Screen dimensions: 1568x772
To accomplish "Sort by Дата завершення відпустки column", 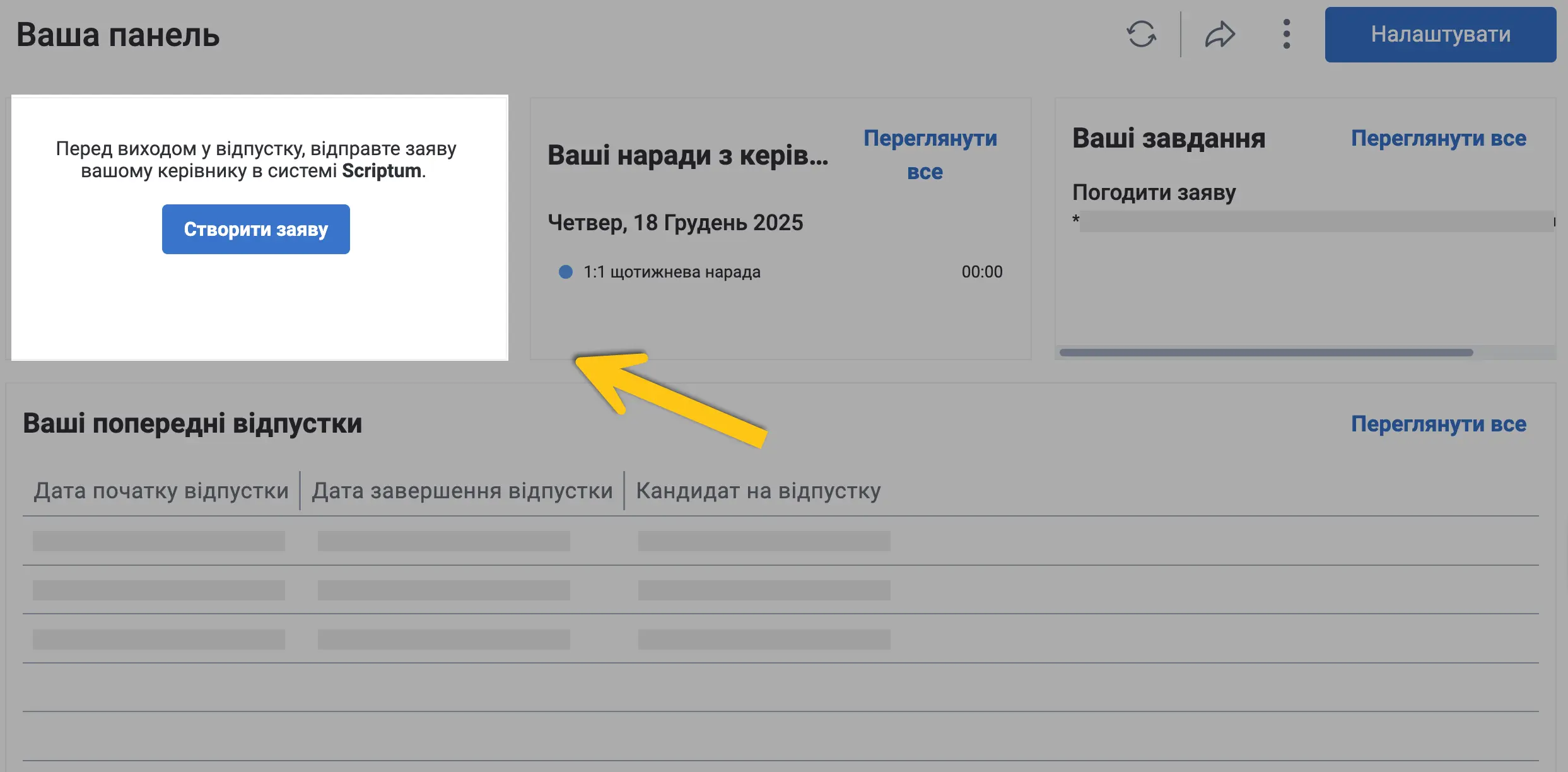I will (462, 491).
